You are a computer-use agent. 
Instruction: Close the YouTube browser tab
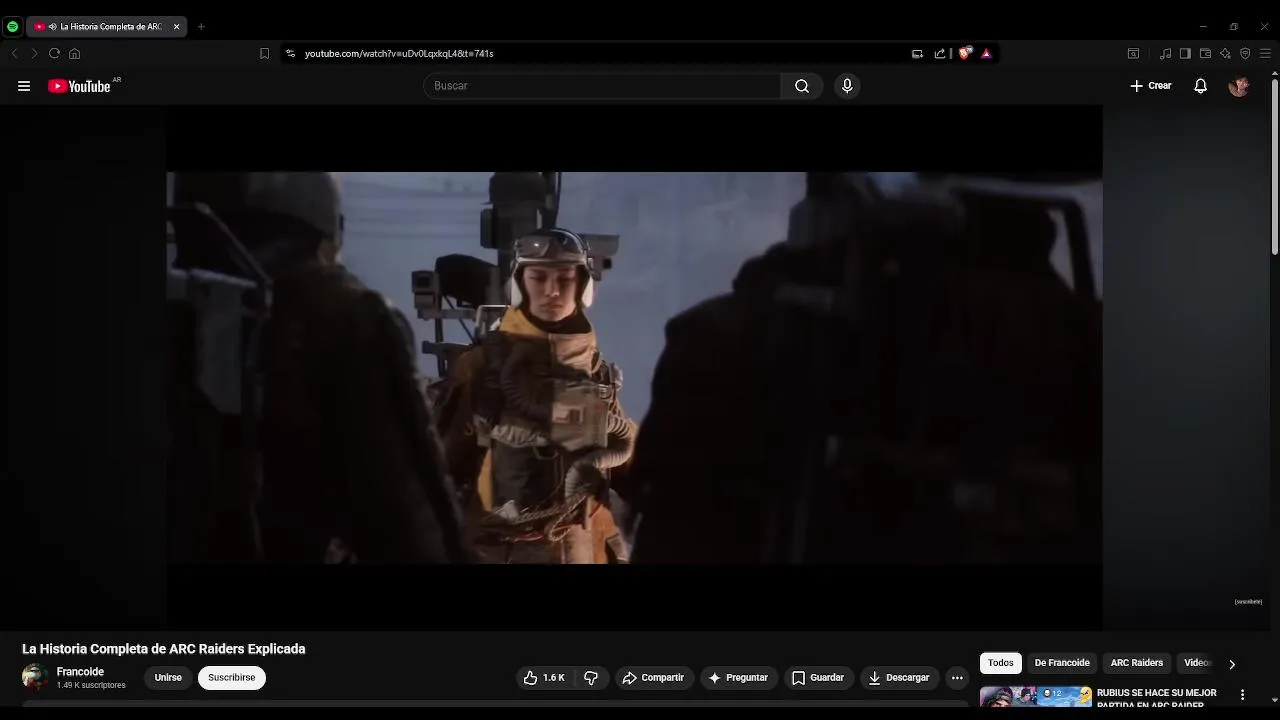tap(176, 27)
